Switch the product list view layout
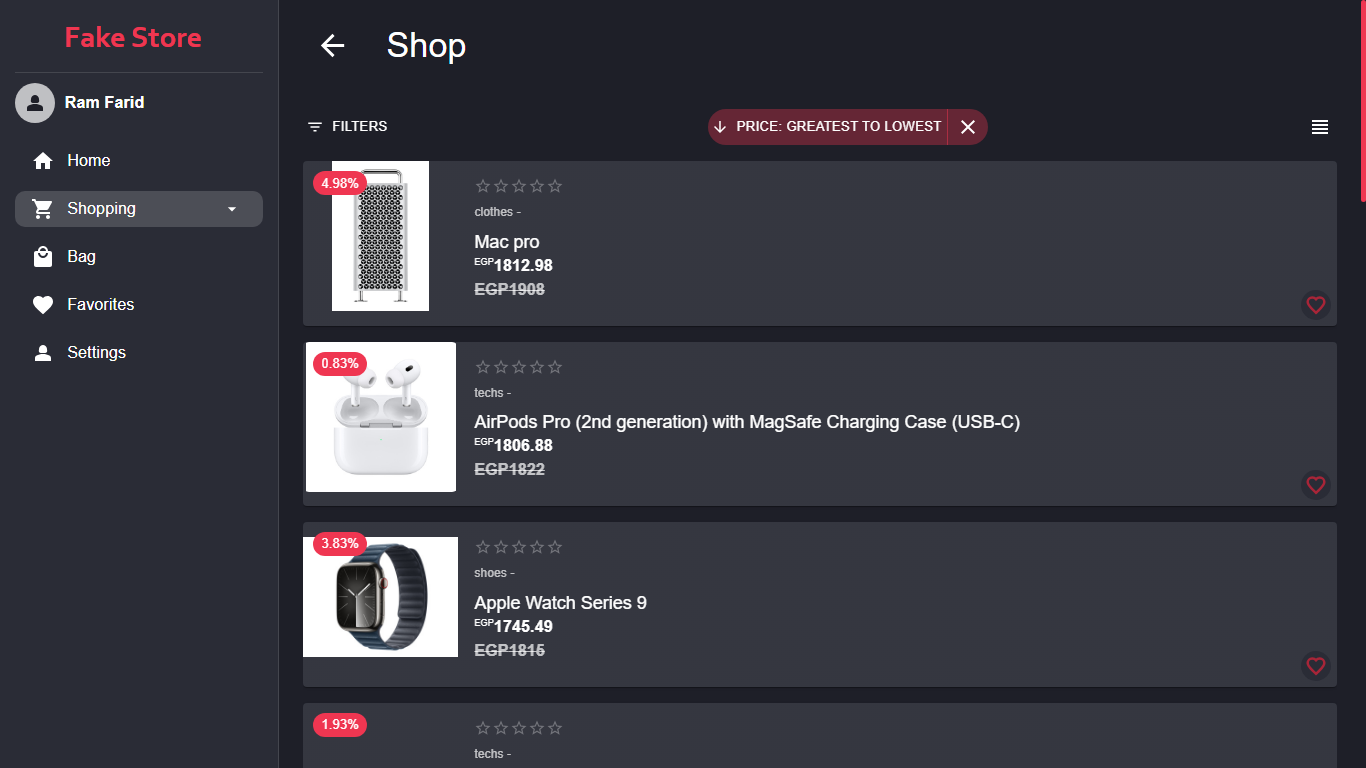The height and width of the screenshot is (768, 1366). [1320, 127]
